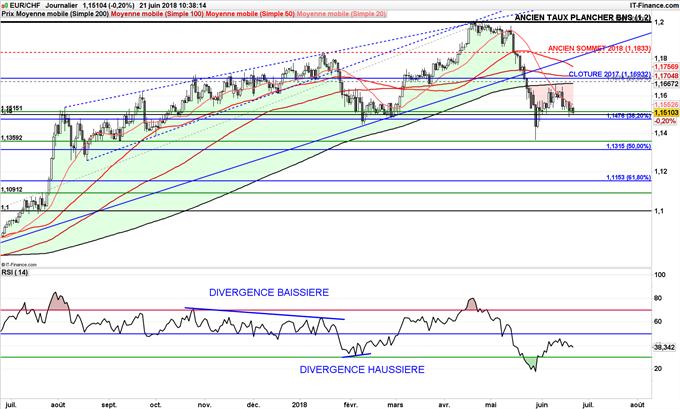Click the 1,15526 price tag on axis
The width and height of the screenshot is (680, 409).
pos(666,105)
